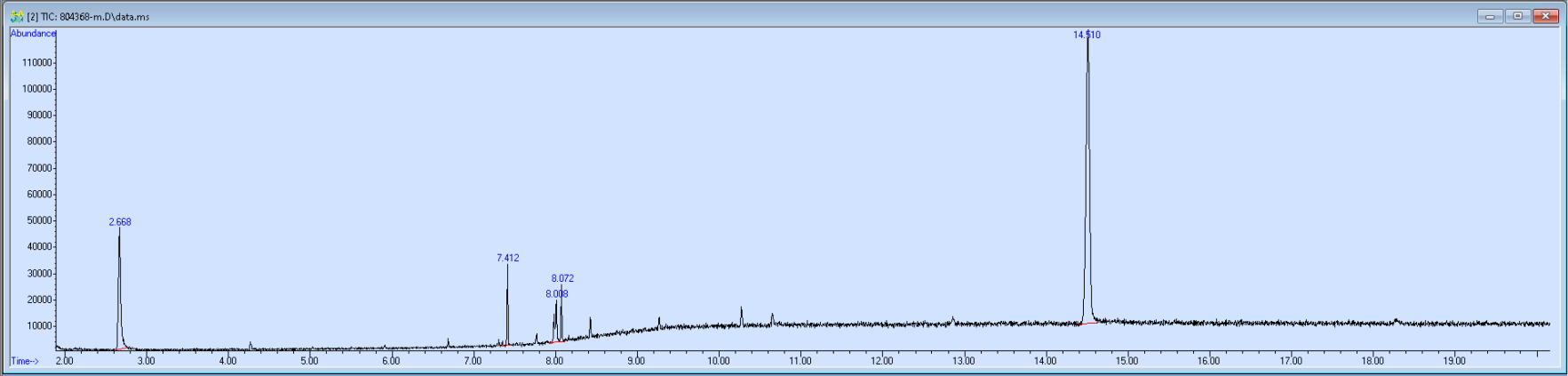Click the Time--> axis label
Screen dimensions: 1568x376
[25, 361]
